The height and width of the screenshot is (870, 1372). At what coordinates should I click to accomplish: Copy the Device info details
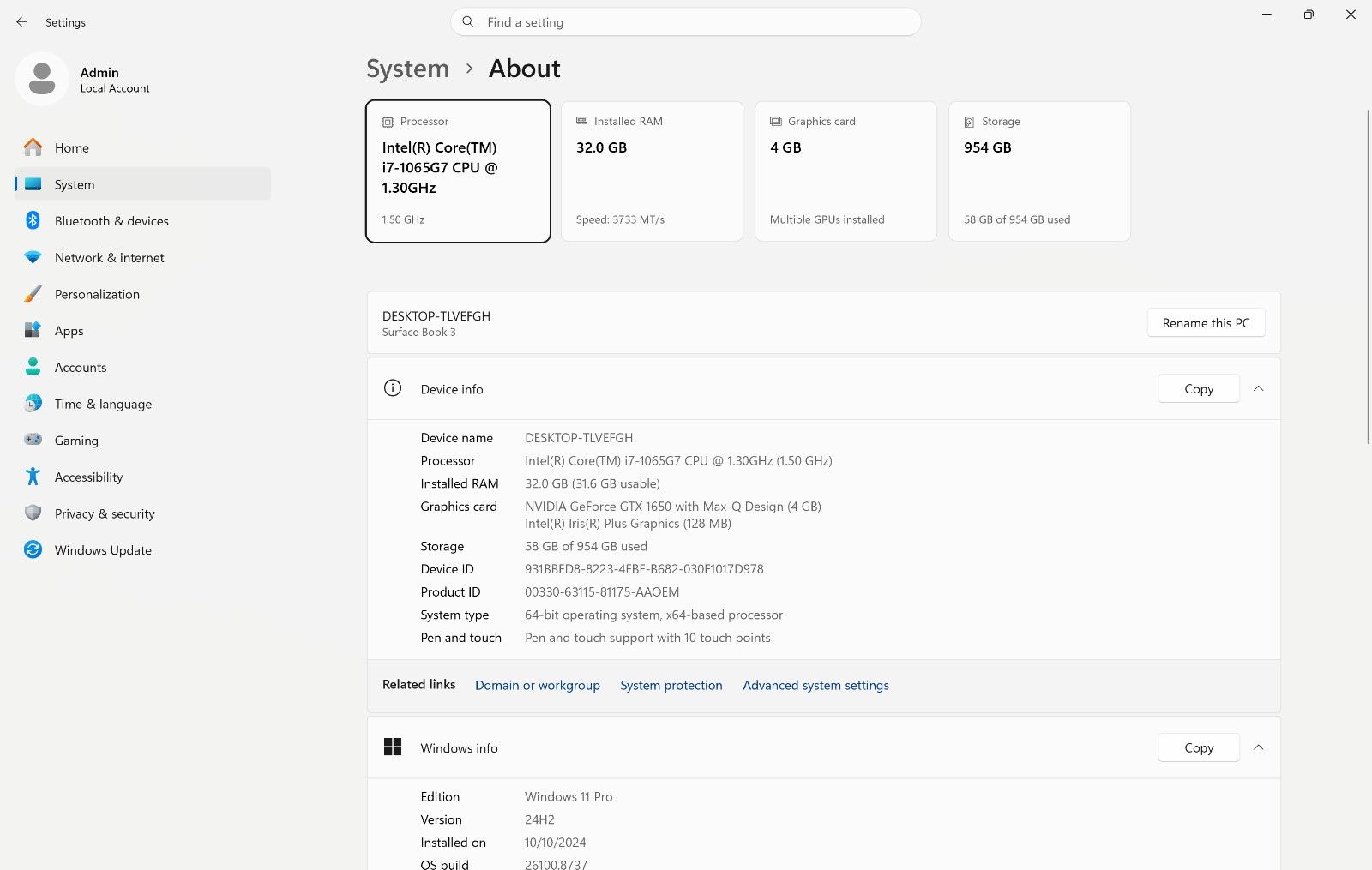point(1199,388)
